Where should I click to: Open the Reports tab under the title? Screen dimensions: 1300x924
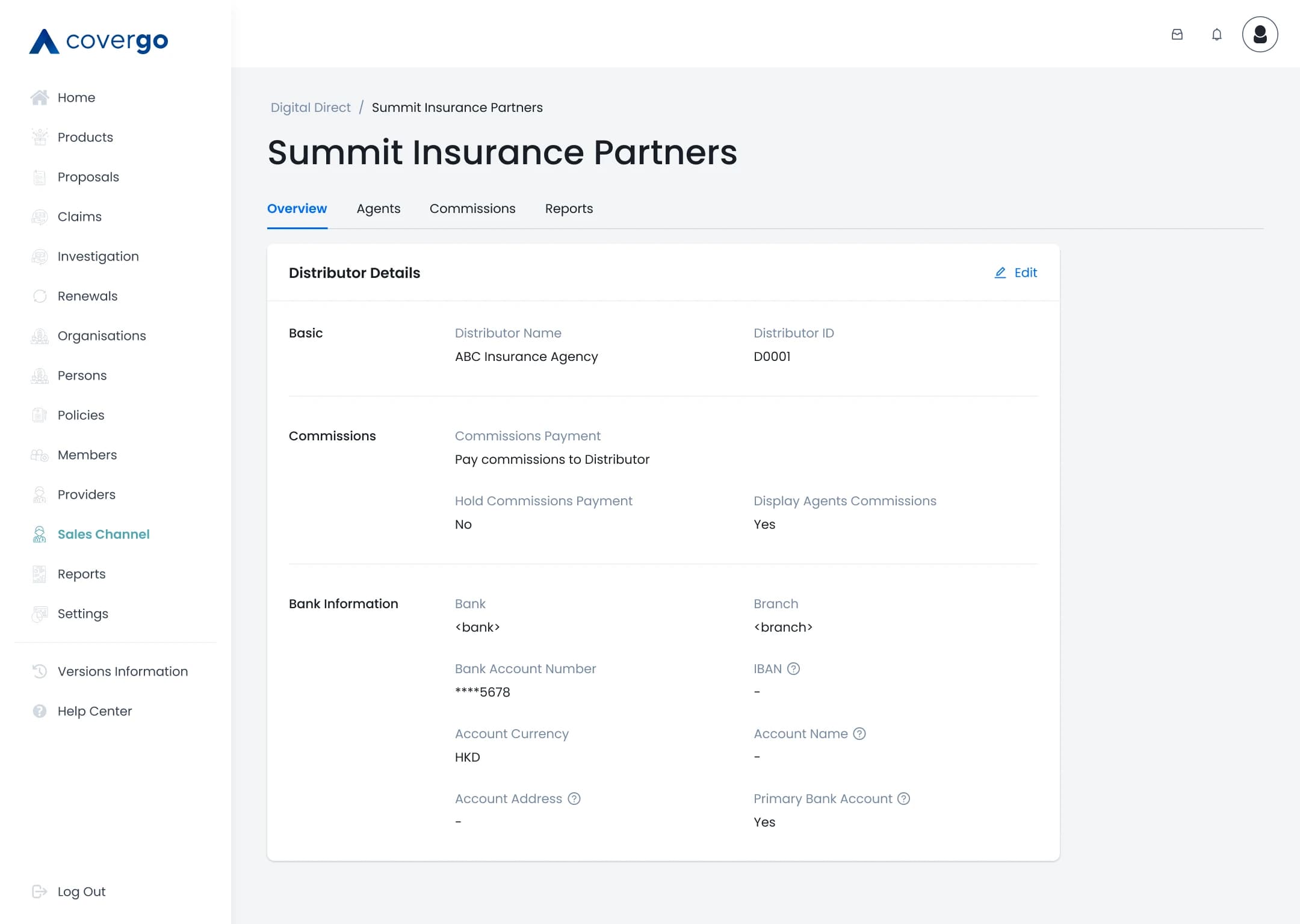tap(569, 209)
